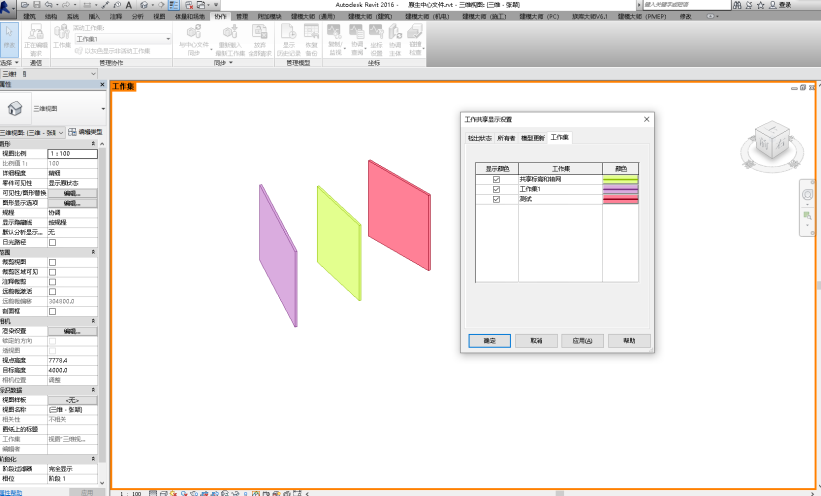Open the active workset dropdown 工作集1
This screenshot has width=821, height=496.
[x=123, y=39]
